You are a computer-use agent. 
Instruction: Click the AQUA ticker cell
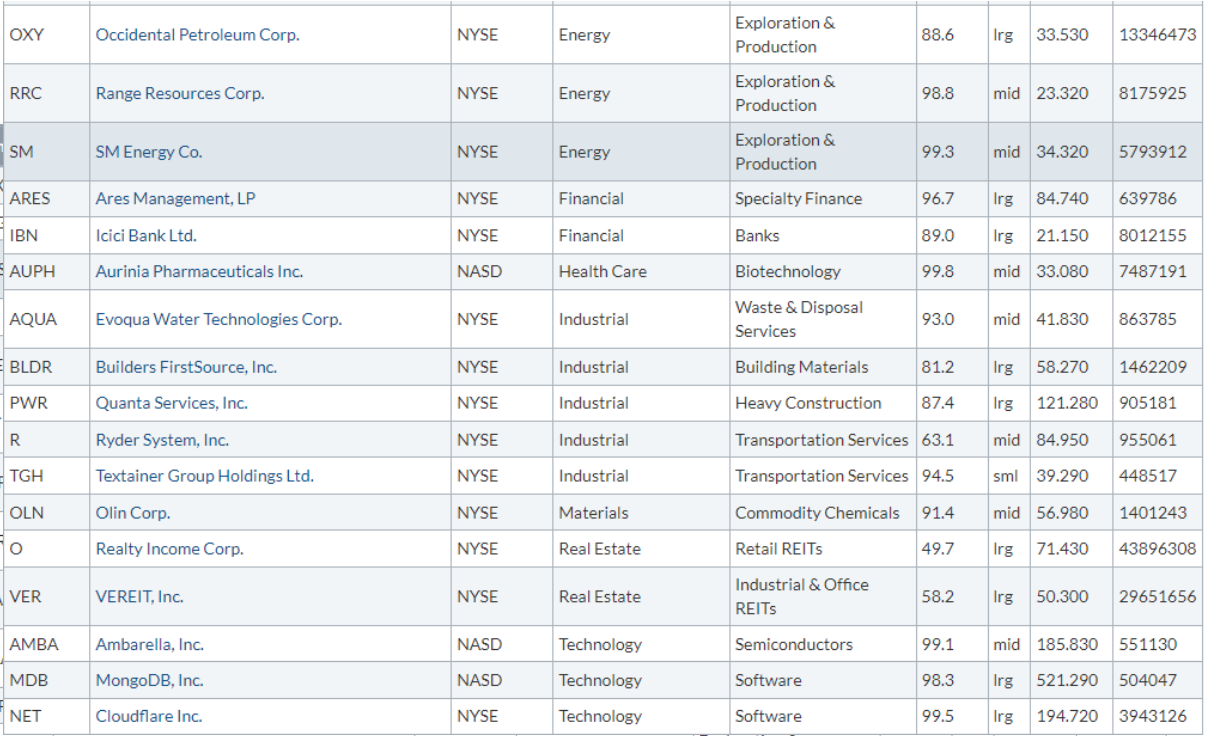[46, 320]
